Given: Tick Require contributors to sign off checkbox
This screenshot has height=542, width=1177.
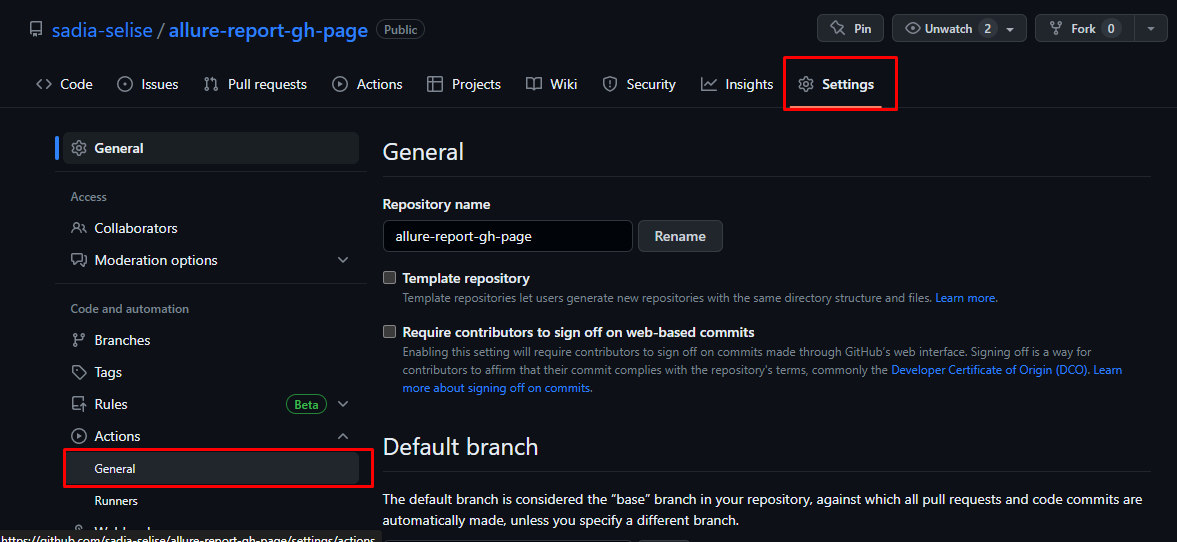Looking at the screenshot, I should pyautogui.click(x=390, y=331).
